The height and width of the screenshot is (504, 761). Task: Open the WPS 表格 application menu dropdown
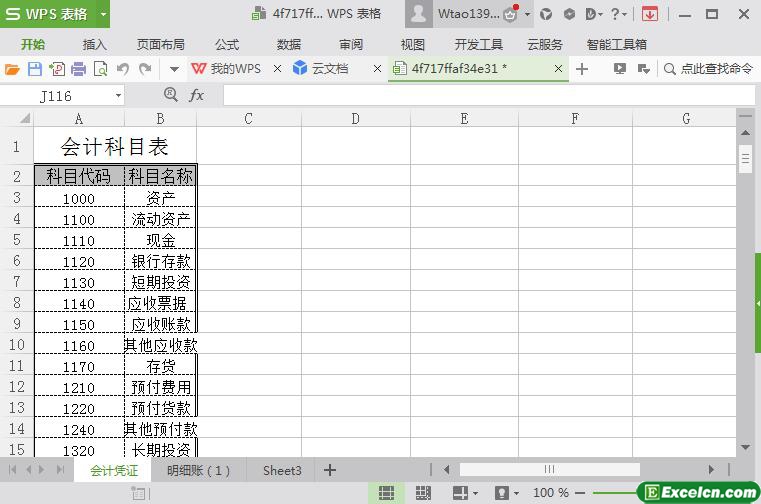[x=103, y=14]
